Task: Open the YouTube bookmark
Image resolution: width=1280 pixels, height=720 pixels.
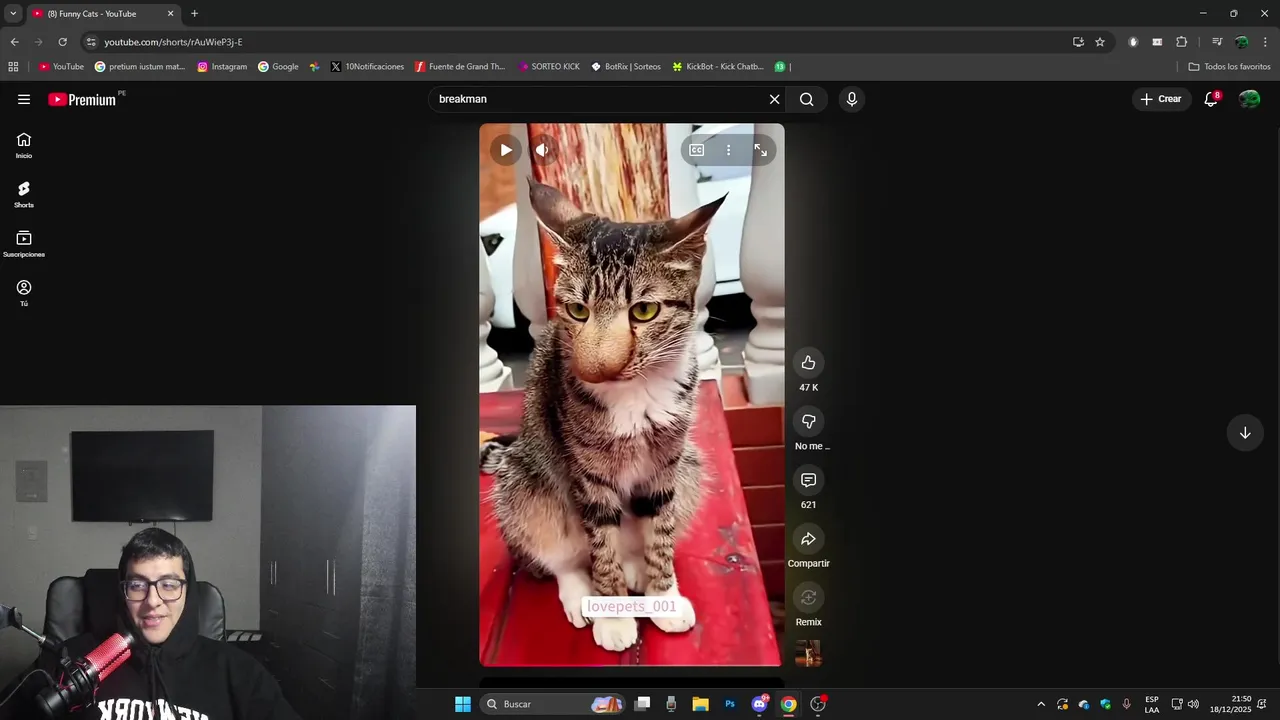Action: [61, 67]
